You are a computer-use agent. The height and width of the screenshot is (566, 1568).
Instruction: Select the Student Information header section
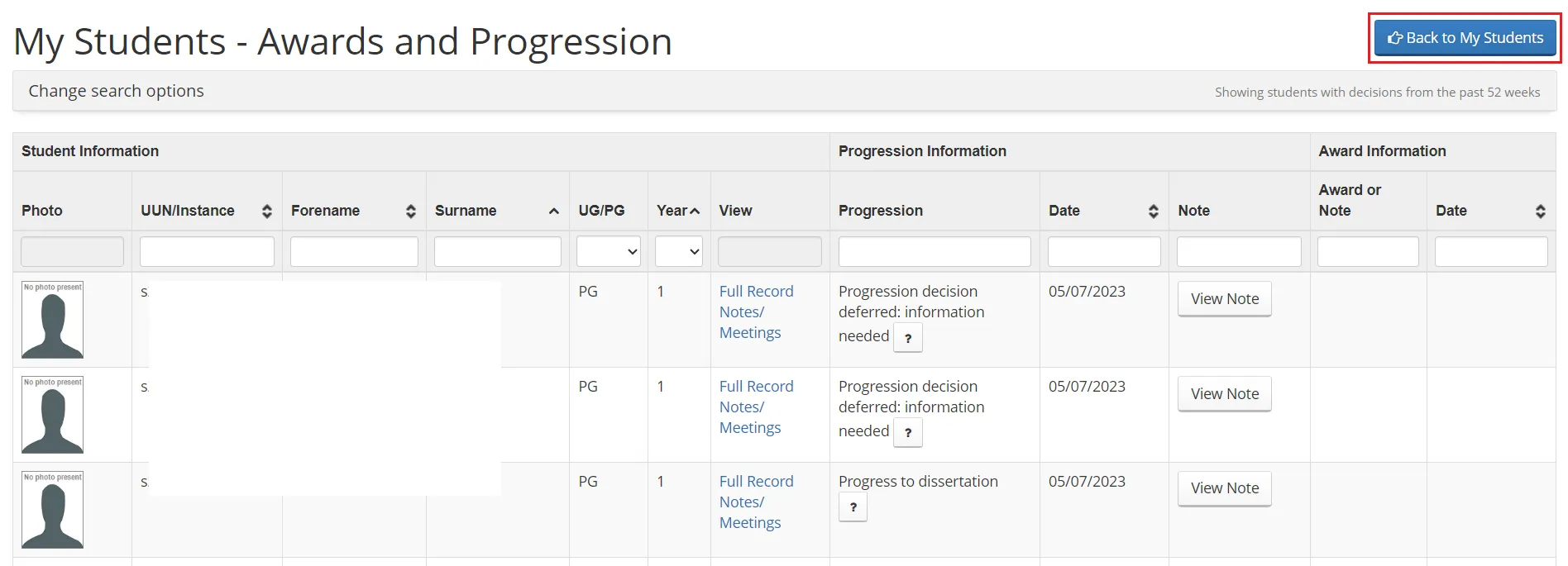(90, 151)
